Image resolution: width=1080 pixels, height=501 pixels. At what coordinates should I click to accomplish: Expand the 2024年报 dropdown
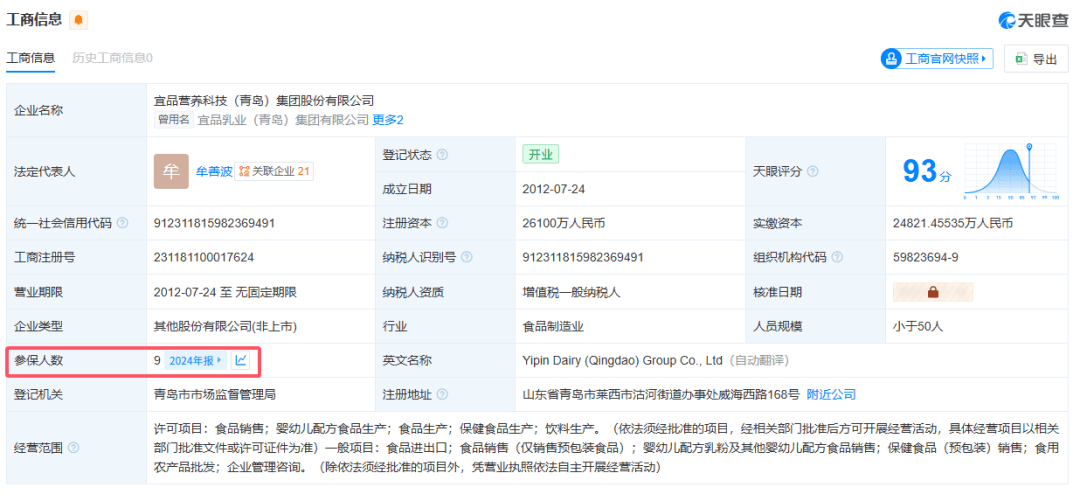(195, 360)
